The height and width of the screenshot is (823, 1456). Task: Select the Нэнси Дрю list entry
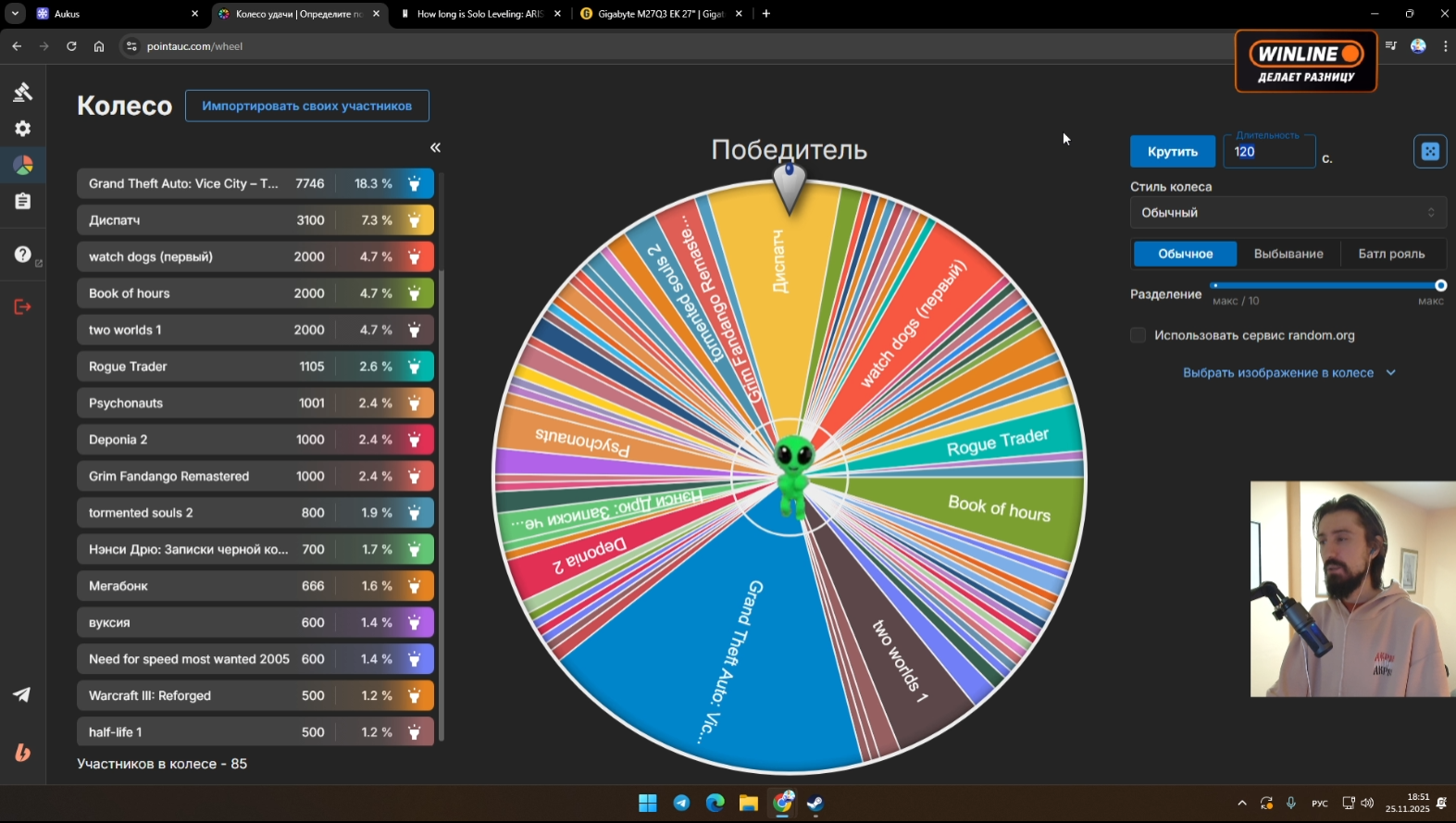pyautogui.click(x=255, y=549)
